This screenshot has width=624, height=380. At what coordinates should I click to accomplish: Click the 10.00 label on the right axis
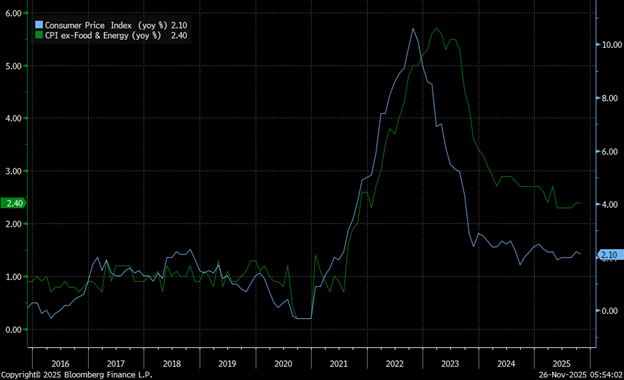point(612,45)
